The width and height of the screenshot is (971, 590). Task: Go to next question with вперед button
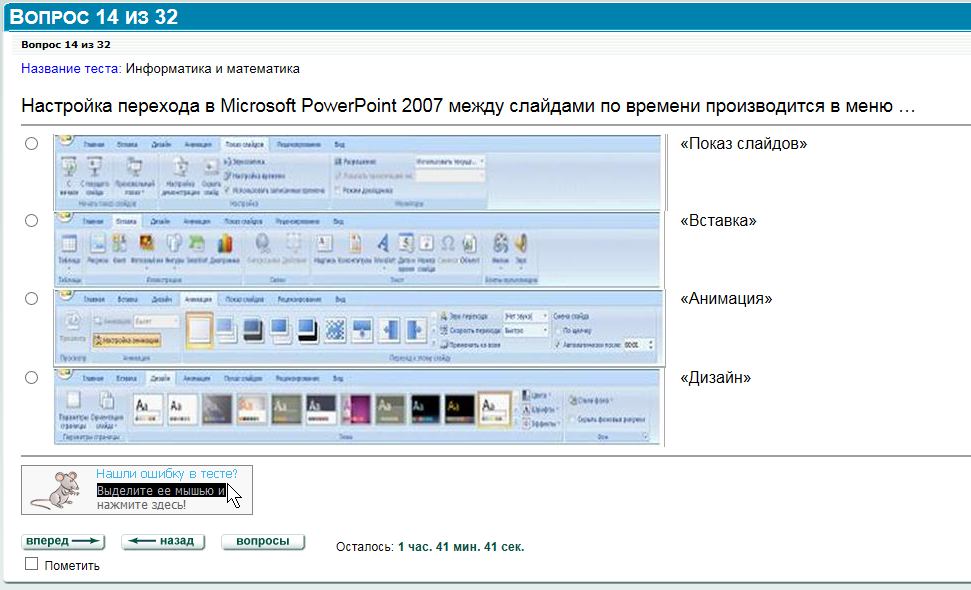[x=63, y=541]
